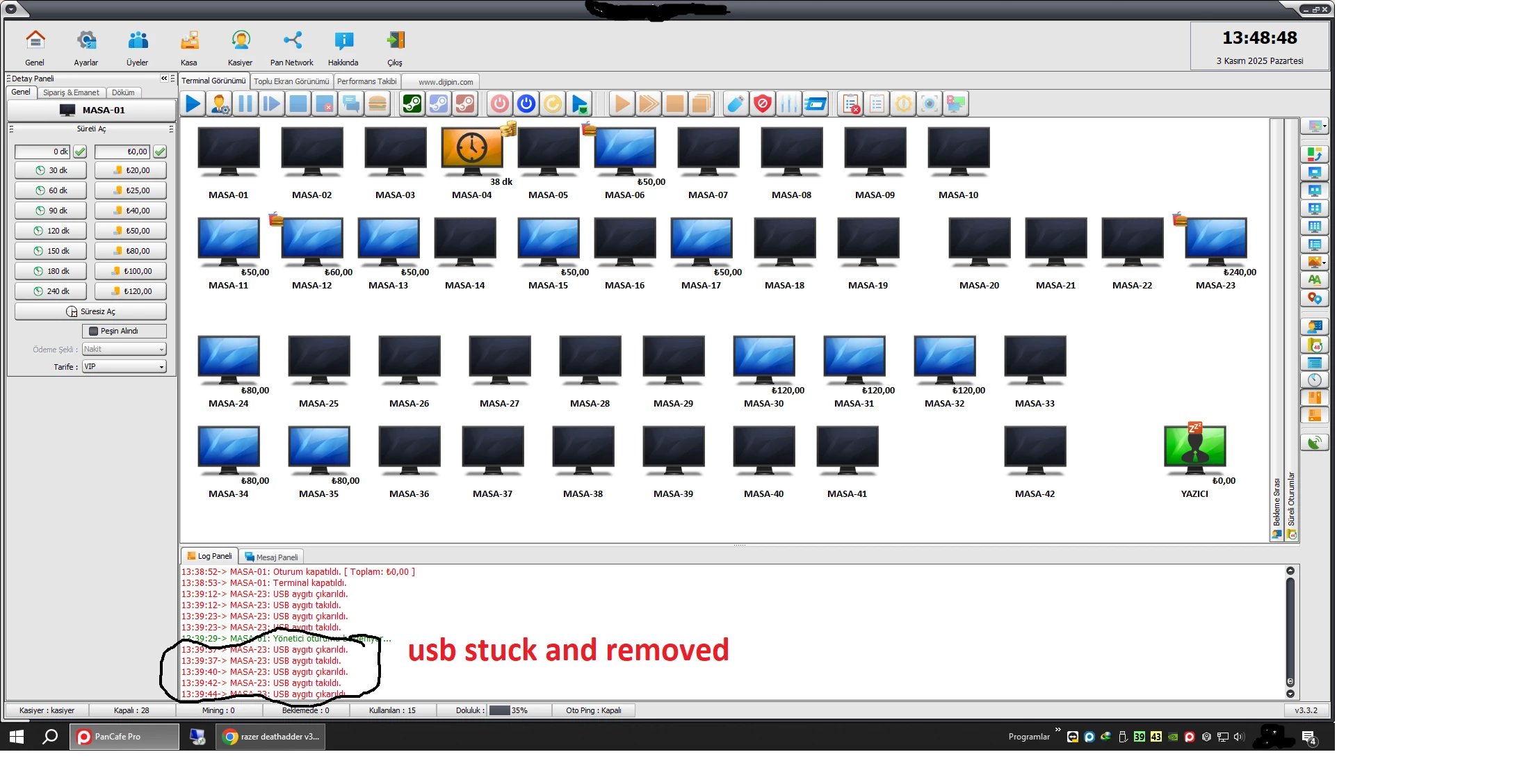Screen dimensions: 1524x784
Task: Click the blue play start-session toolbar icon
Action: [193, 104]
